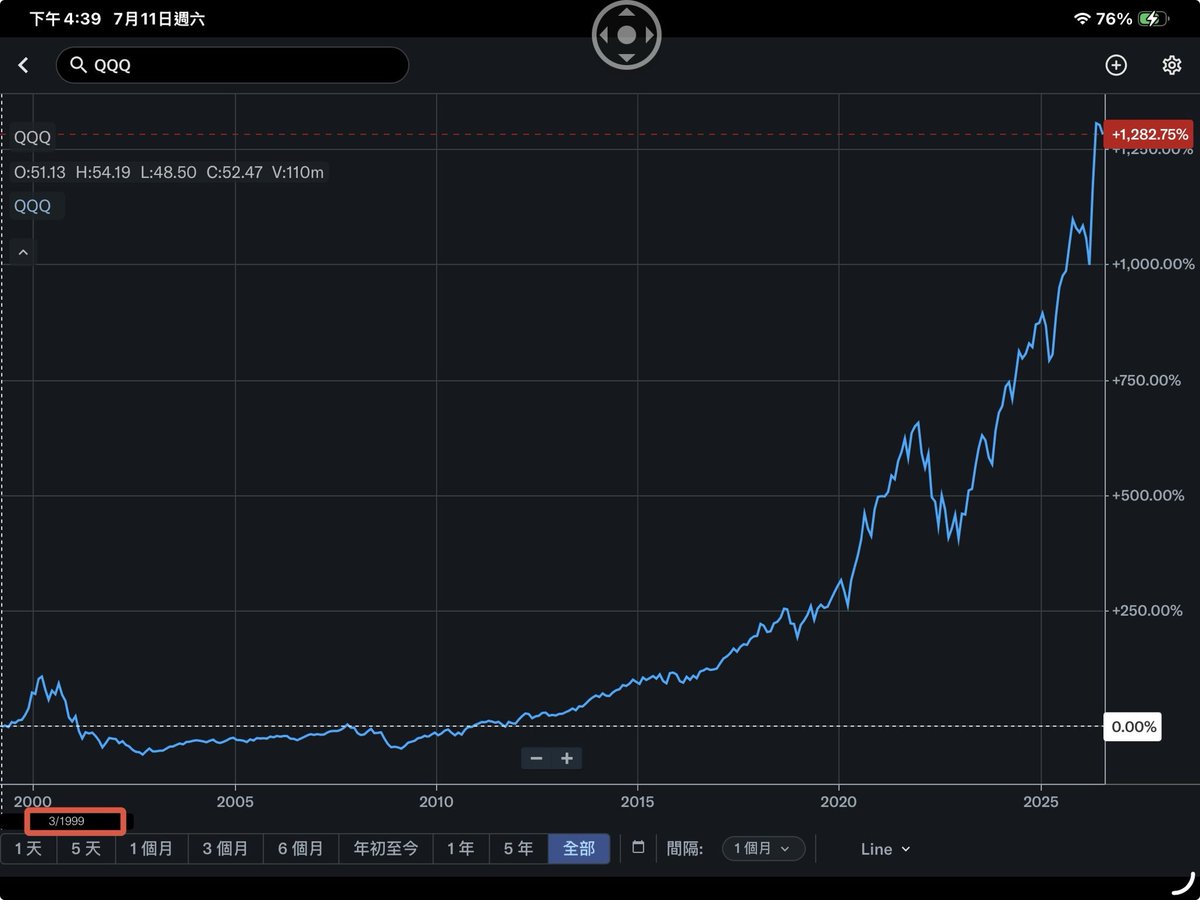Open the add (plus circle) icon

[1116, 65]
